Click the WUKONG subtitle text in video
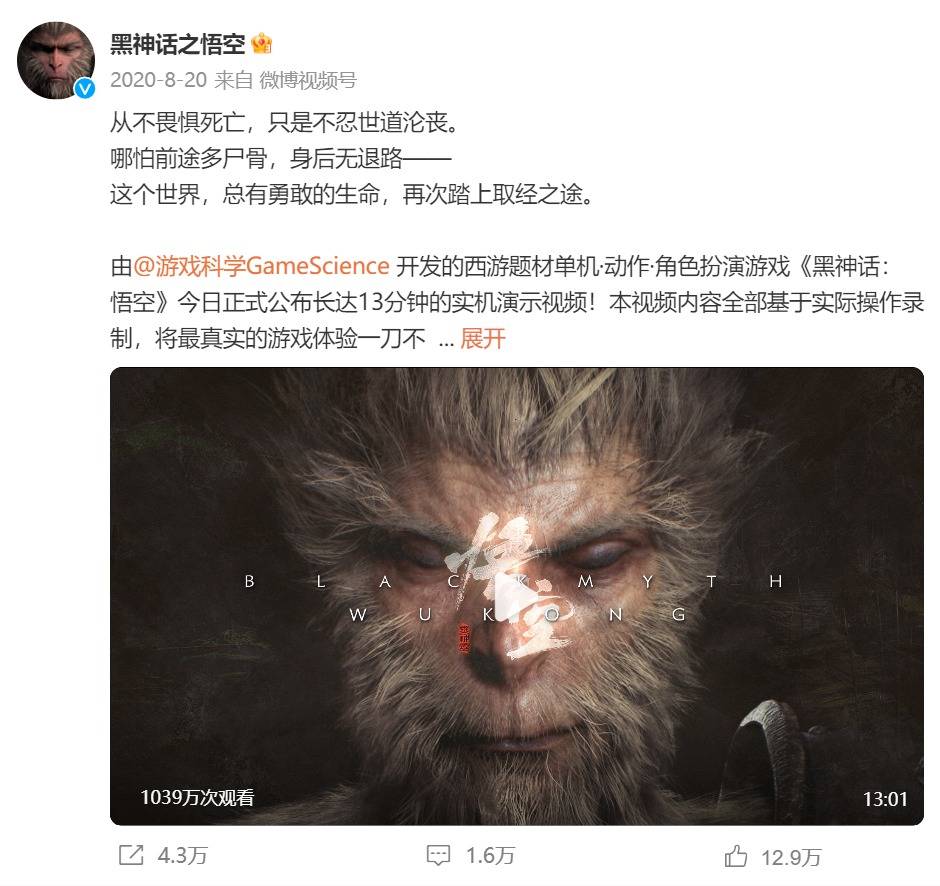 point(517,614)
